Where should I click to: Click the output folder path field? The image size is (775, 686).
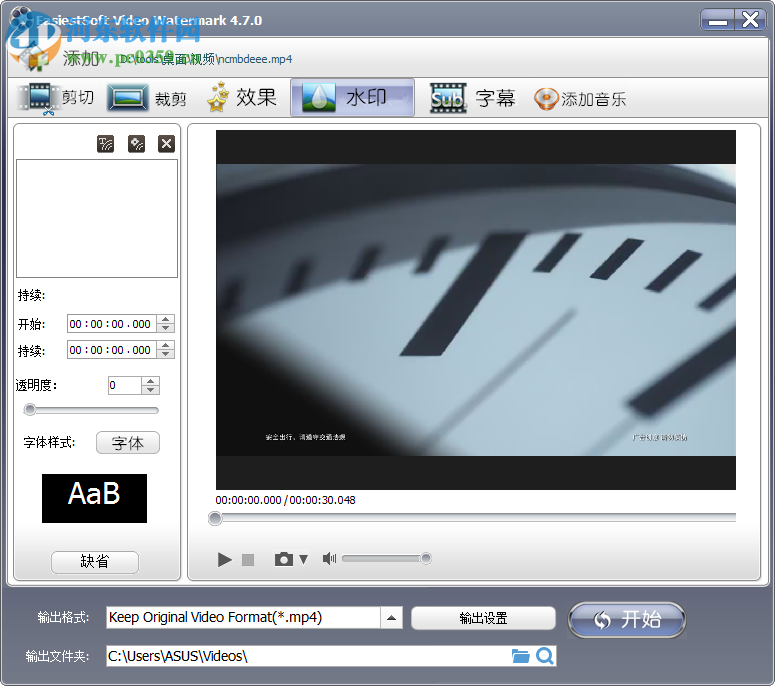(308, 656)
